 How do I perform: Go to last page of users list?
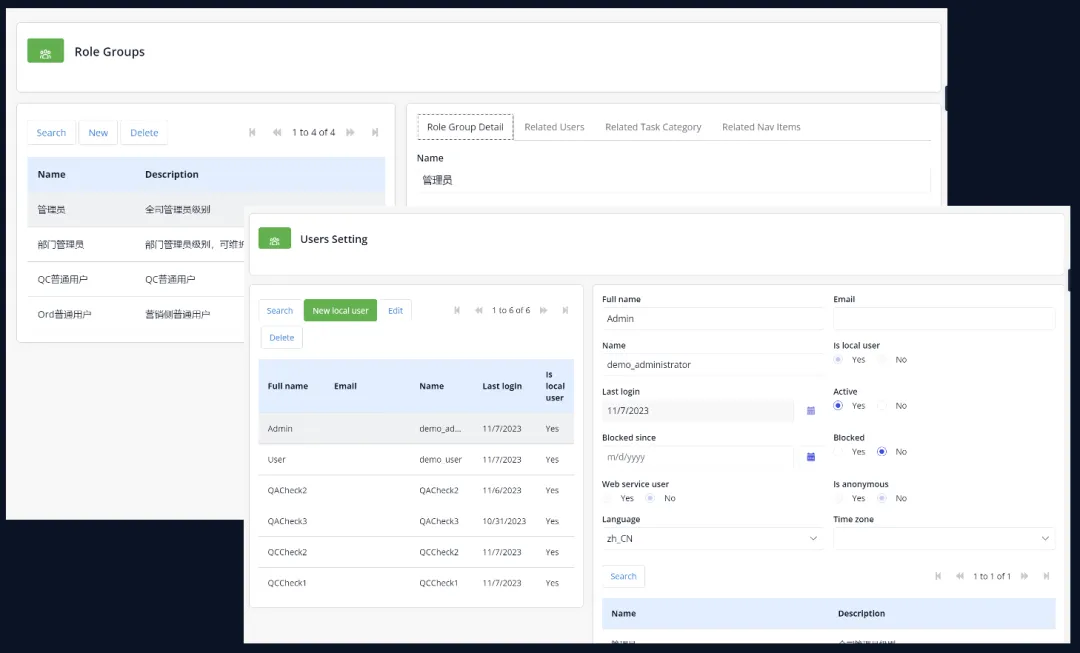tap(565, 311)
